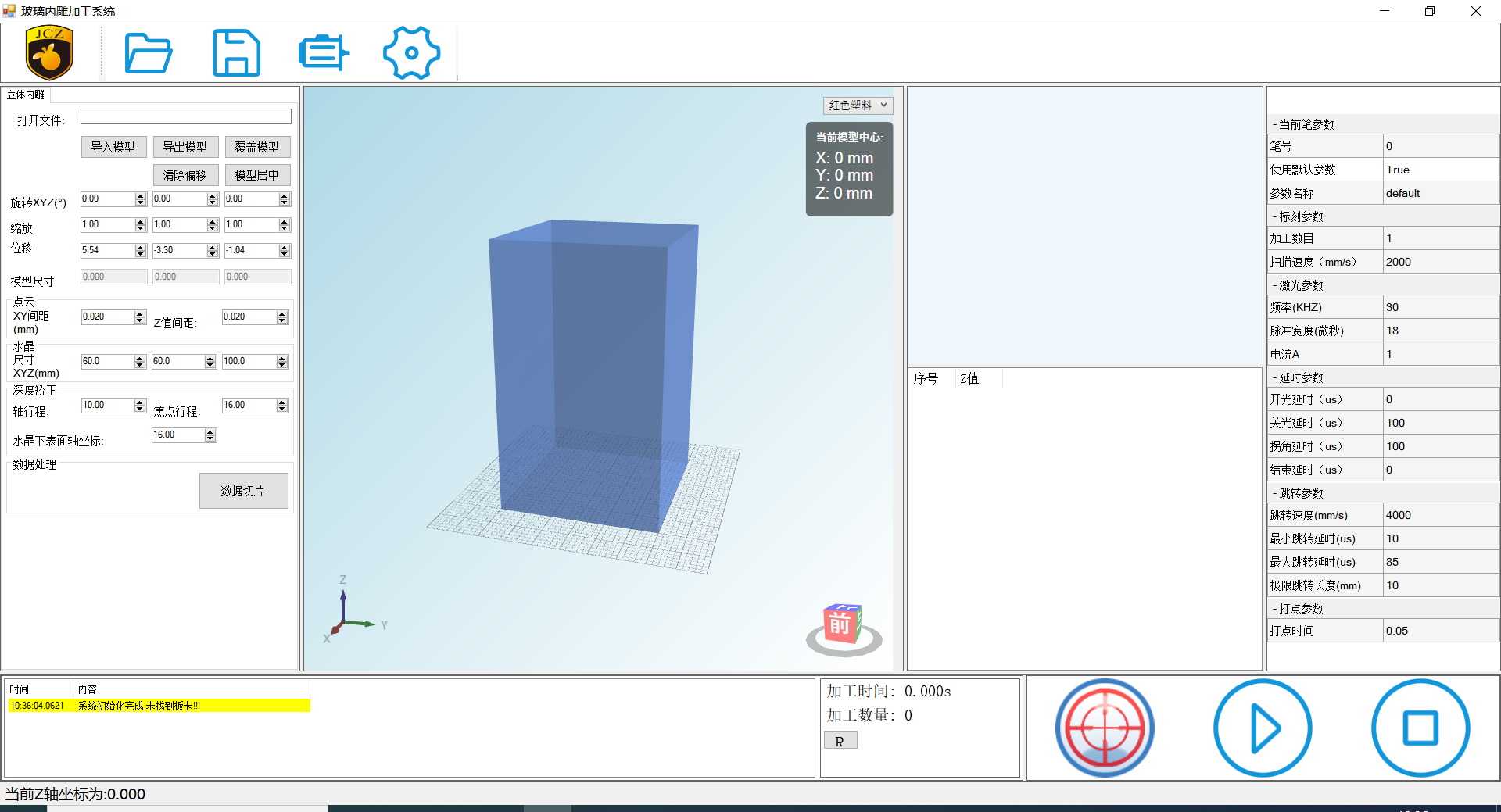Open the settings gear icon
This screenshot has height=812, width=1501.
point(411,53)
